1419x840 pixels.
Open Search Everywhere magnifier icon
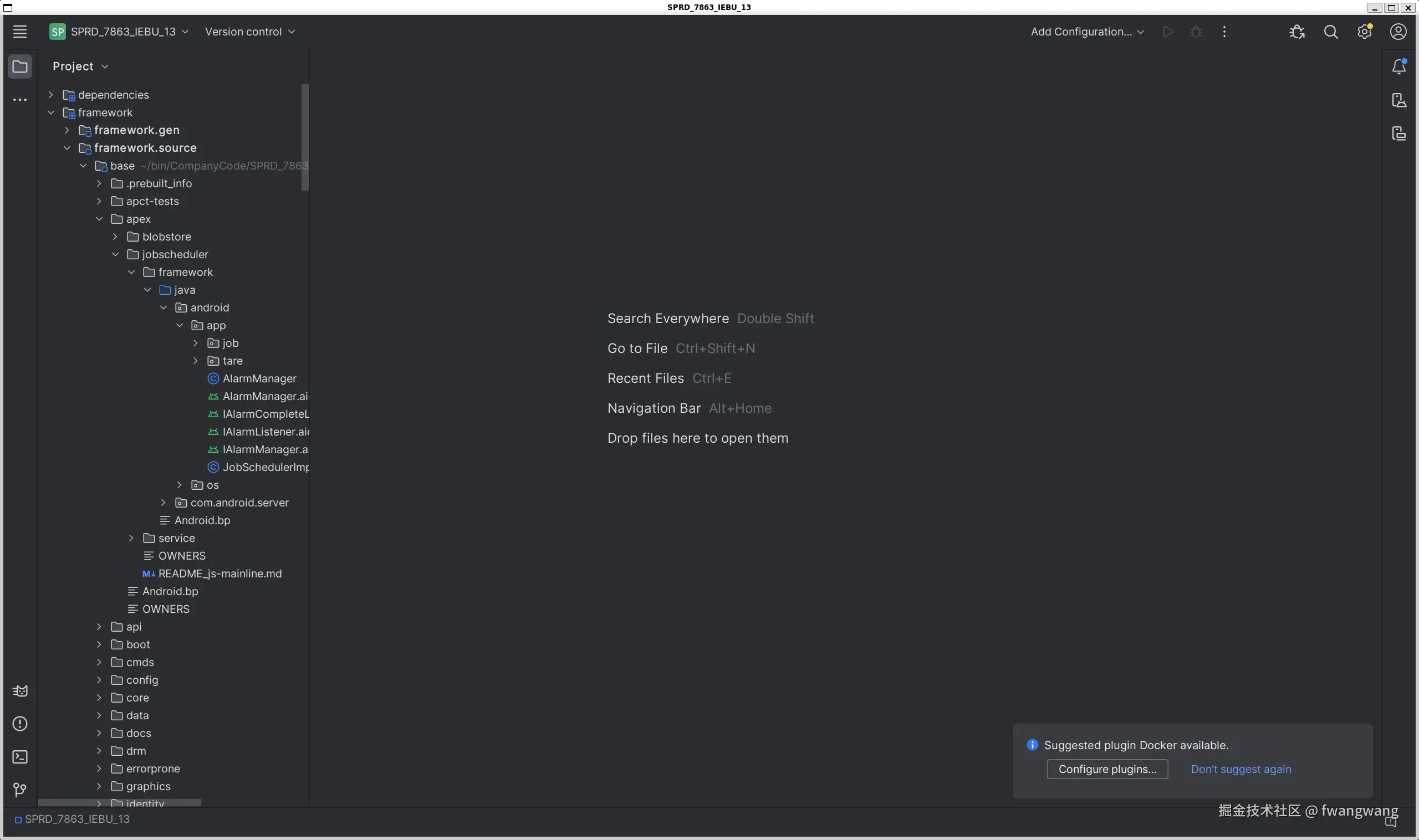click(1331, 32)
